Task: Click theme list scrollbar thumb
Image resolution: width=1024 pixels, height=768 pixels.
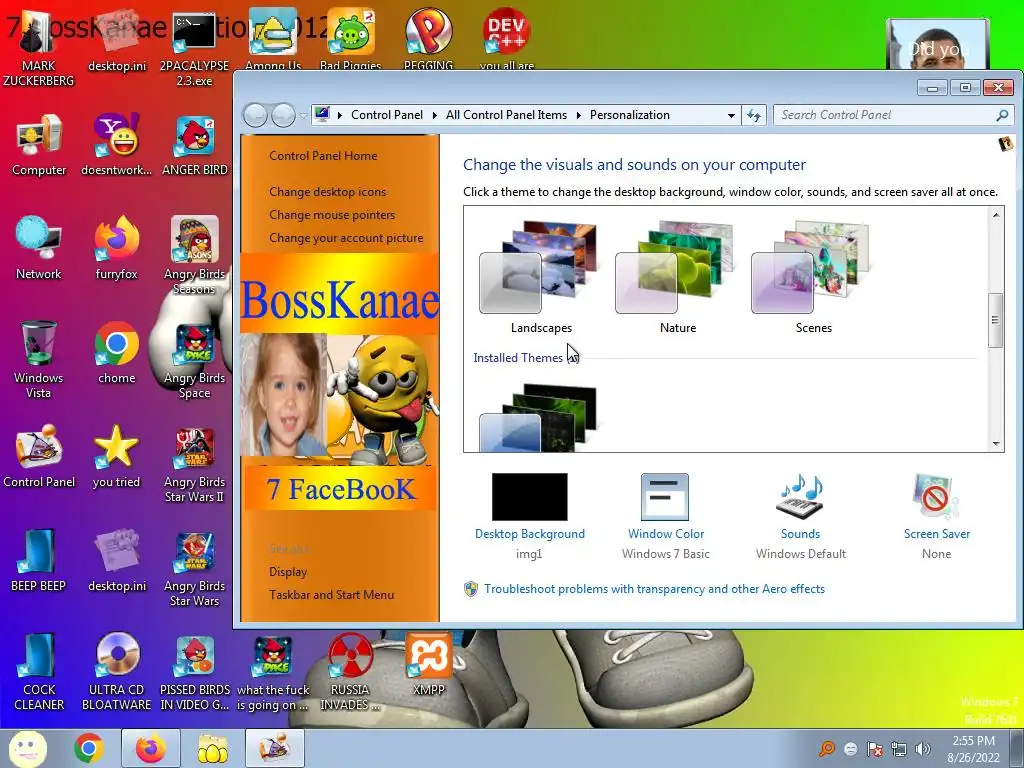Action: click(x=995, y=320)
